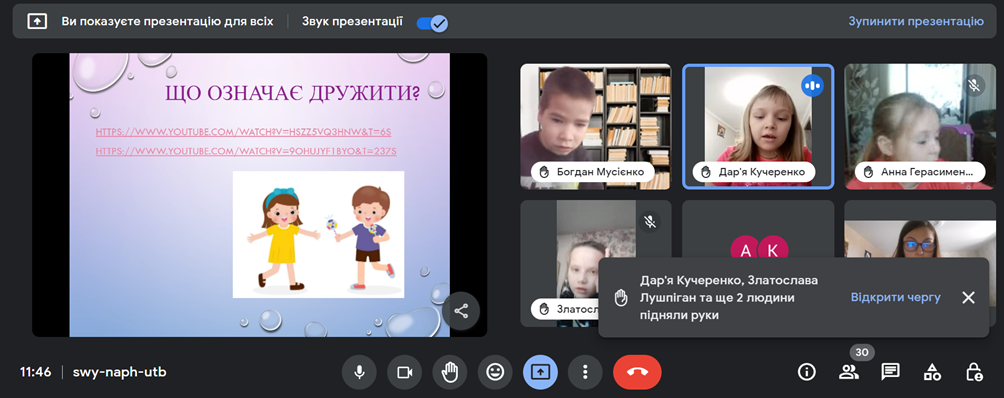Toggle the presentation audio switch
Image resolution: width=1004 pixels, height=398 pixels.
(x=432, y=23)
